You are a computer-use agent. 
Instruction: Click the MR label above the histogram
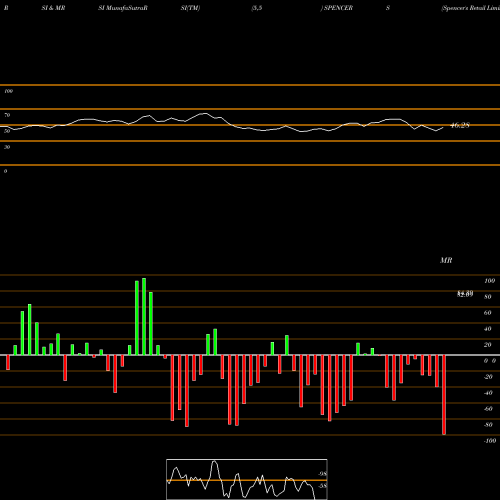[x=446, y=260]
